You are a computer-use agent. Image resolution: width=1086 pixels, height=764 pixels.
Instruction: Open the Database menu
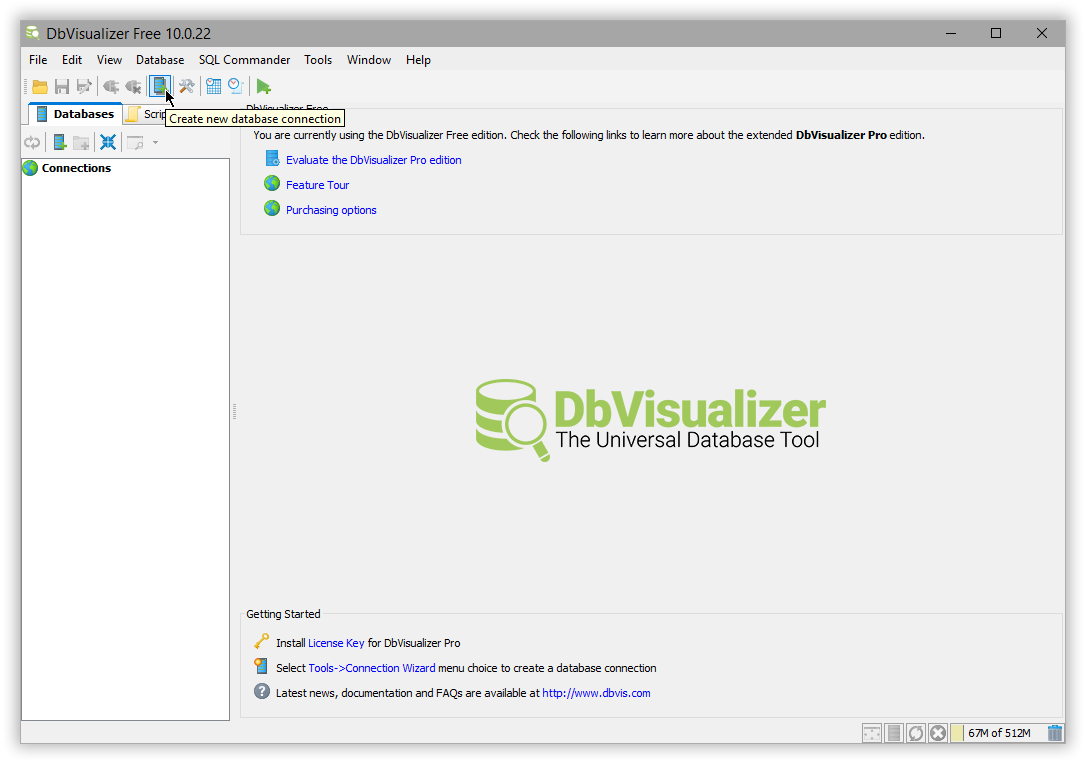[160, 60]
